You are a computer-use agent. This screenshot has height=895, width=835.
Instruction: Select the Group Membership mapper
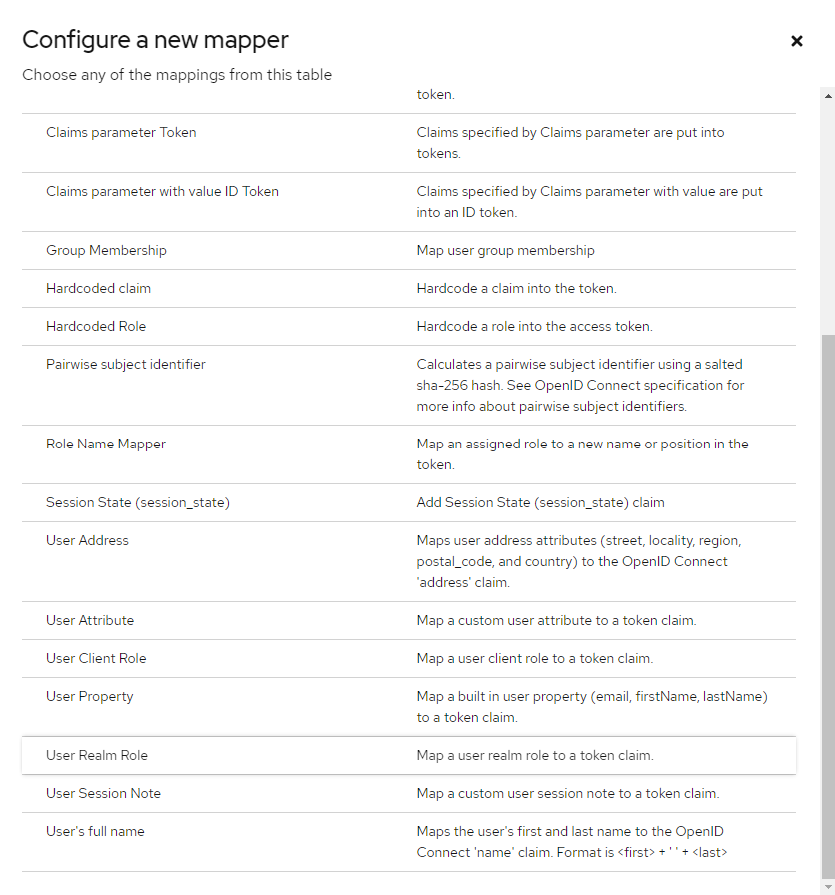pos(106,251)
